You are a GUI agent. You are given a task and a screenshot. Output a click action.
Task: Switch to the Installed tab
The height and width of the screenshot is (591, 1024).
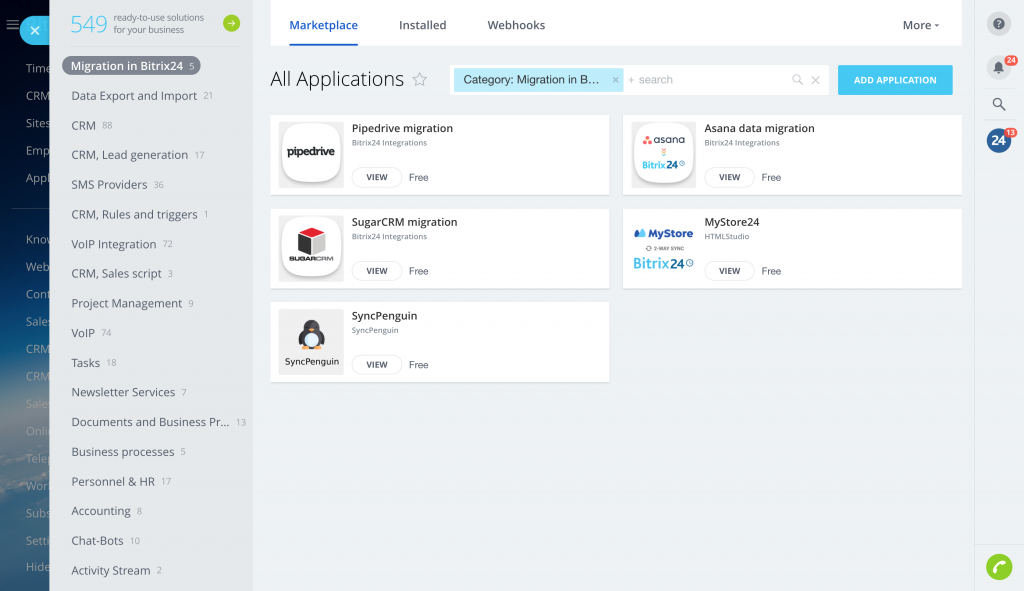click(x=422, y=25)
